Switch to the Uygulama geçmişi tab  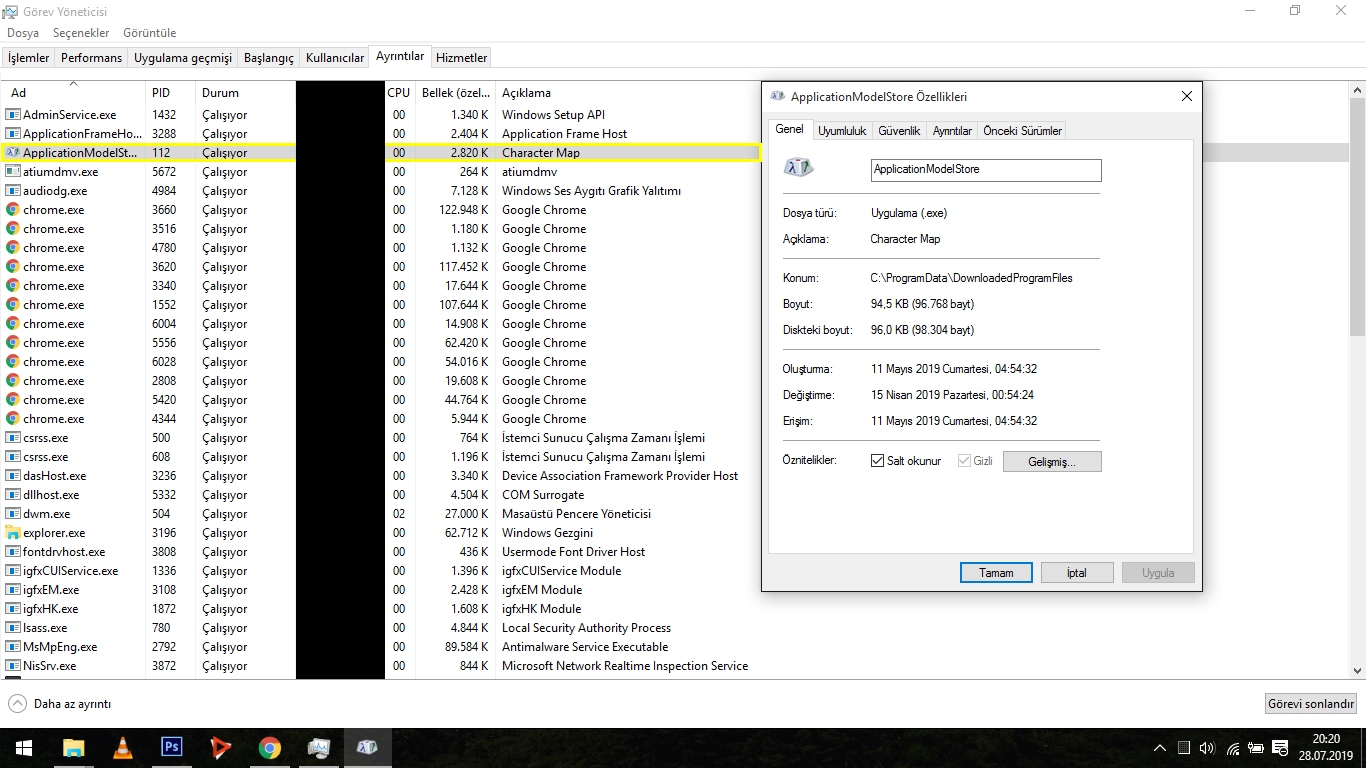click(183, 58)
